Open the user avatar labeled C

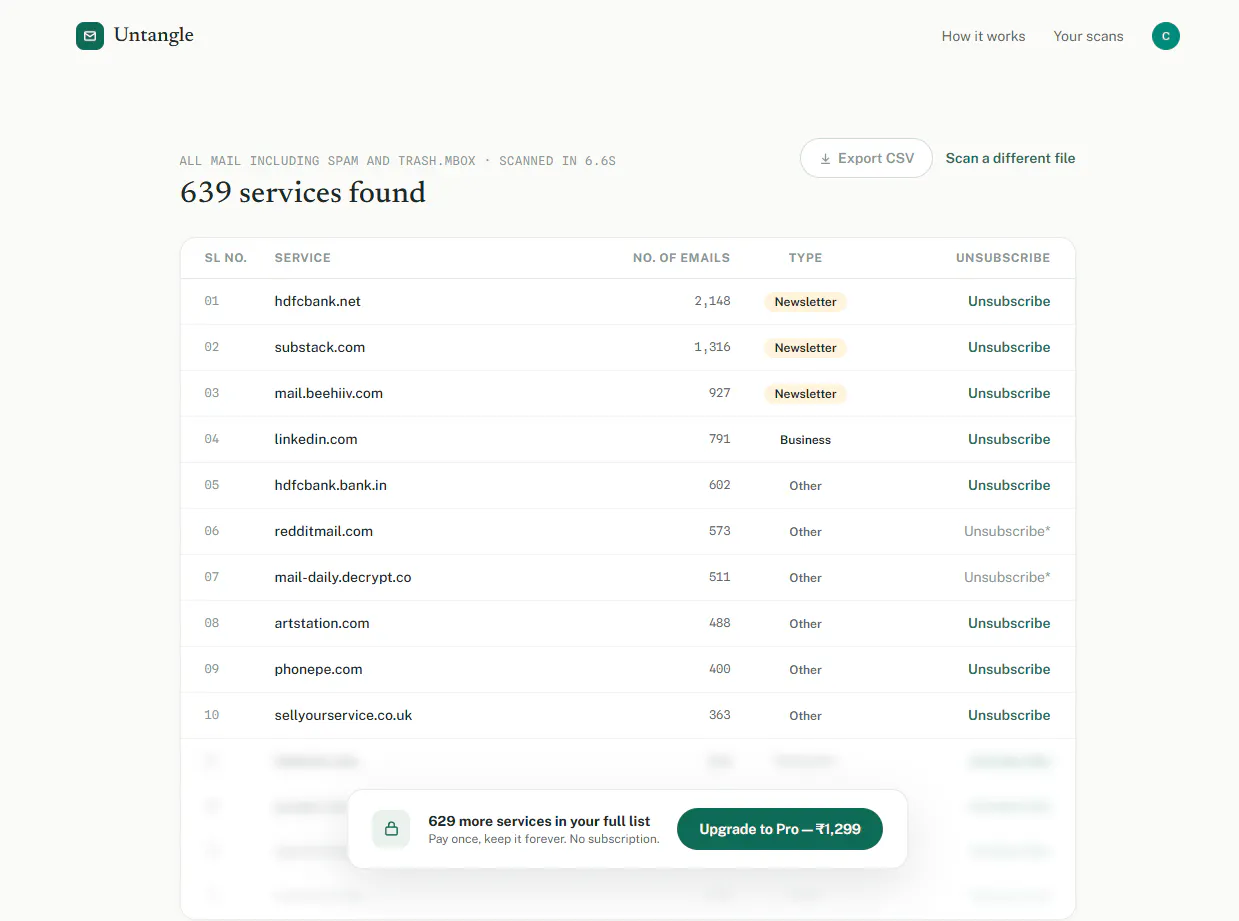click(1166, 36)
